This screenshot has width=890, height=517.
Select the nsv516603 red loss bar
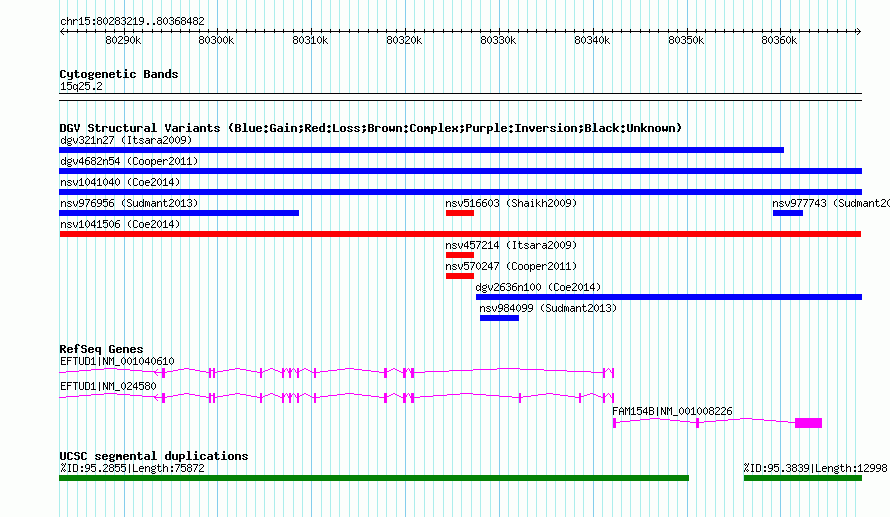460,213
